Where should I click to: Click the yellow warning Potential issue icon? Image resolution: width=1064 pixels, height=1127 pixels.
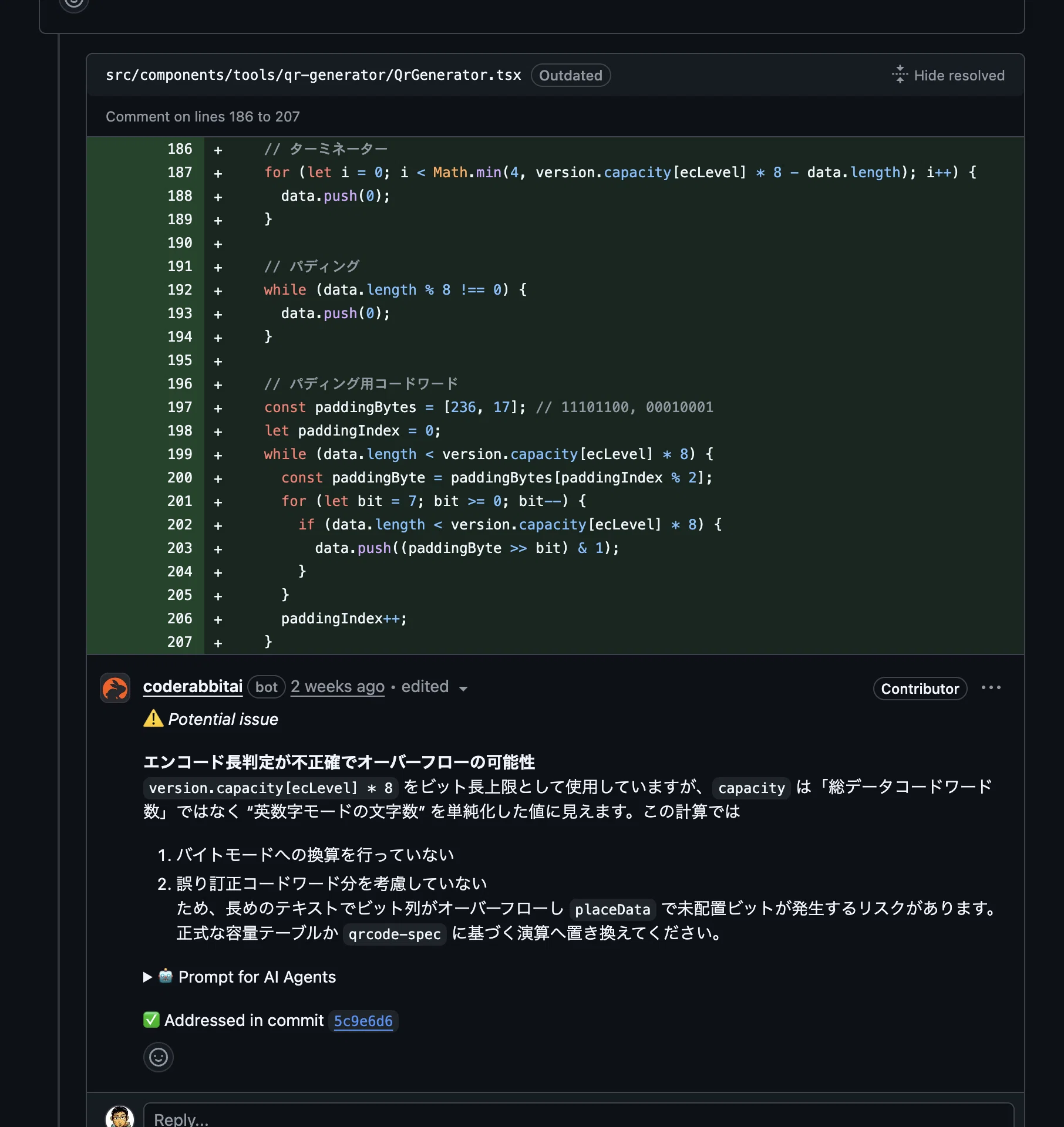tap(153, 718)
